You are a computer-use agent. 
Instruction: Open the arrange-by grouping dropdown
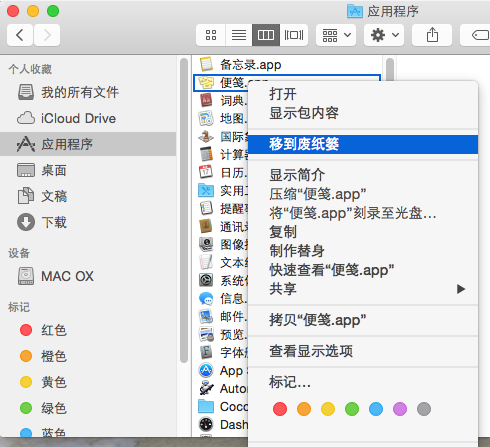coord(336,35)
